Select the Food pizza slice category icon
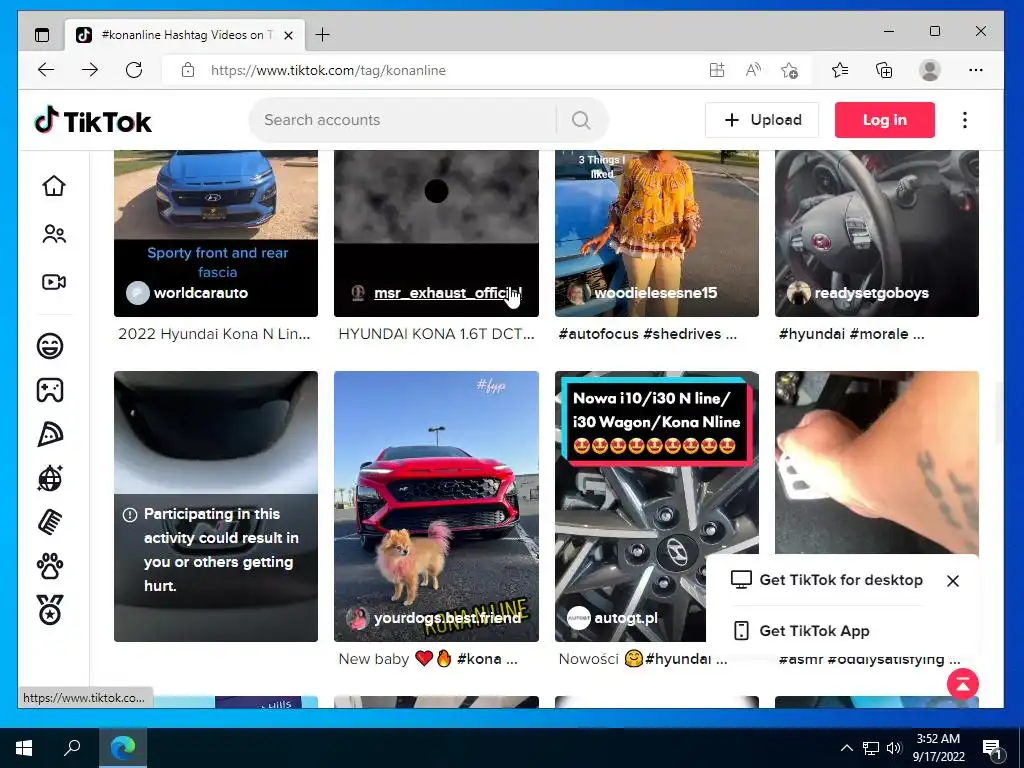 [50, 434]
